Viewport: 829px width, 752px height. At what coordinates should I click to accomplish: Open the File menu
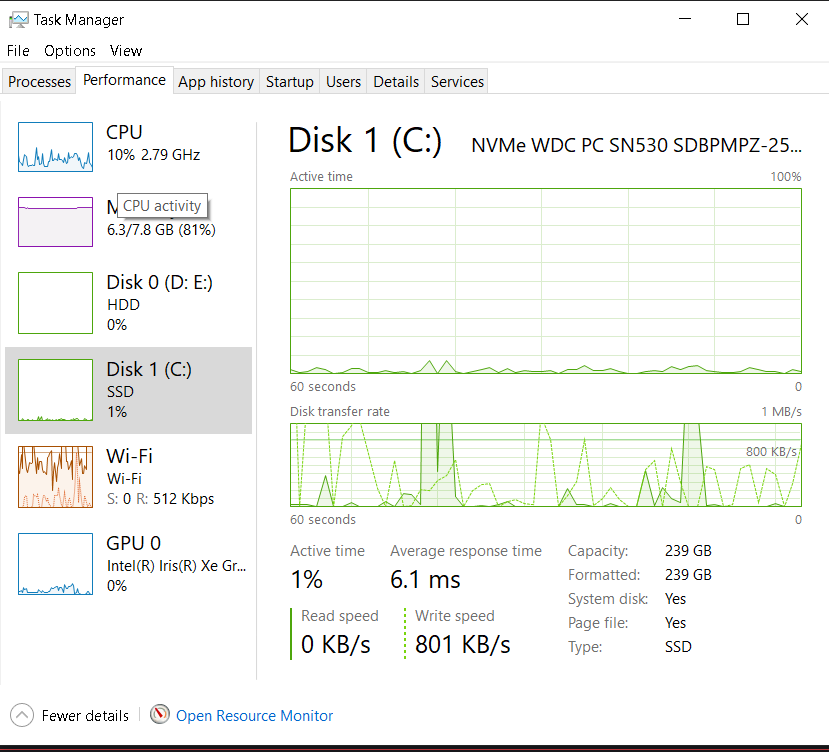pos(18,51)
